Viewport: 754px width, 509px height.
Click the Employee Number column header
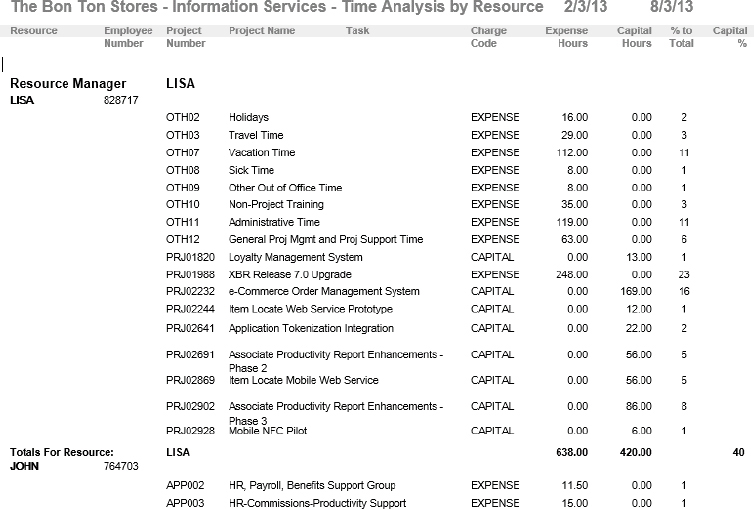click(128, 37)
